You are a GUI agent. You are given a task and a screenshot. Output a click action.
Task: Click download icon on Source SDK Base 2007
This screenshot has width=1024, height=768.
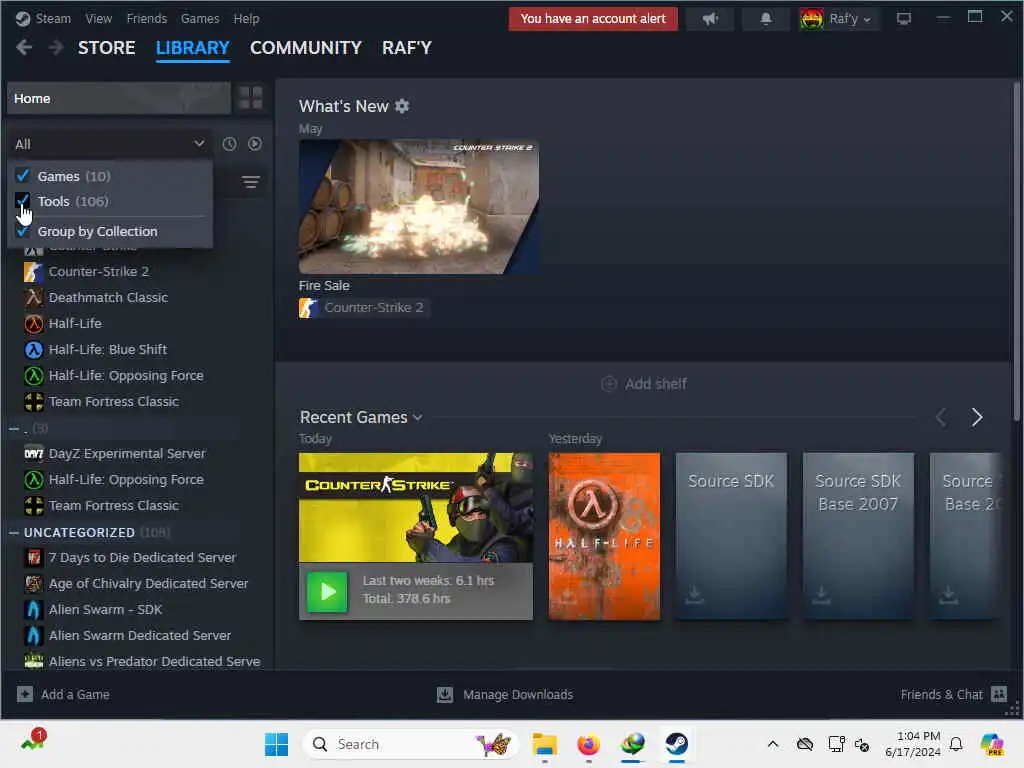click(822, 594)
